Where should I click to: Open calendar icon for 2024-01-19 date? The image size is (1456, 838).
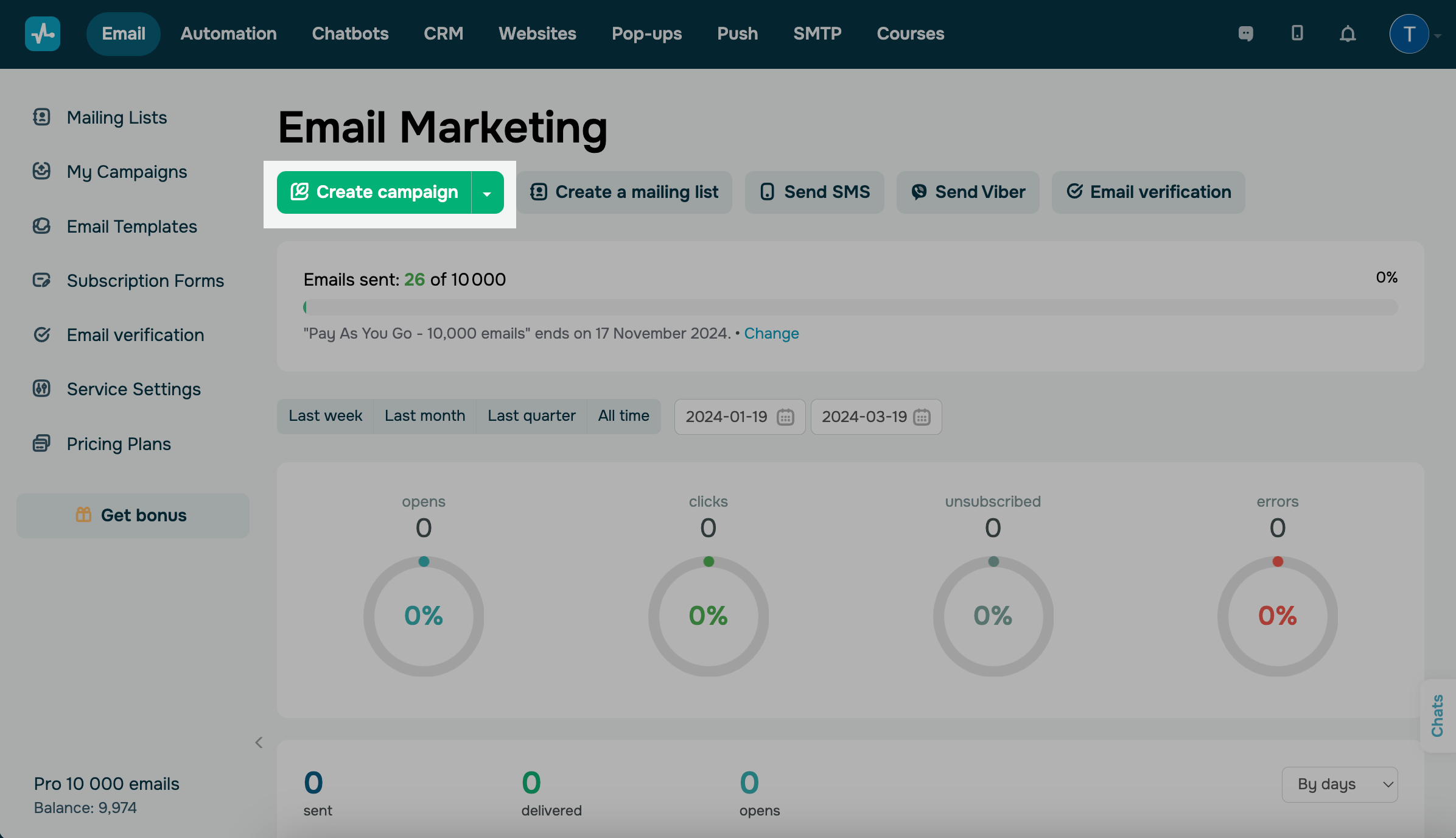785,417
